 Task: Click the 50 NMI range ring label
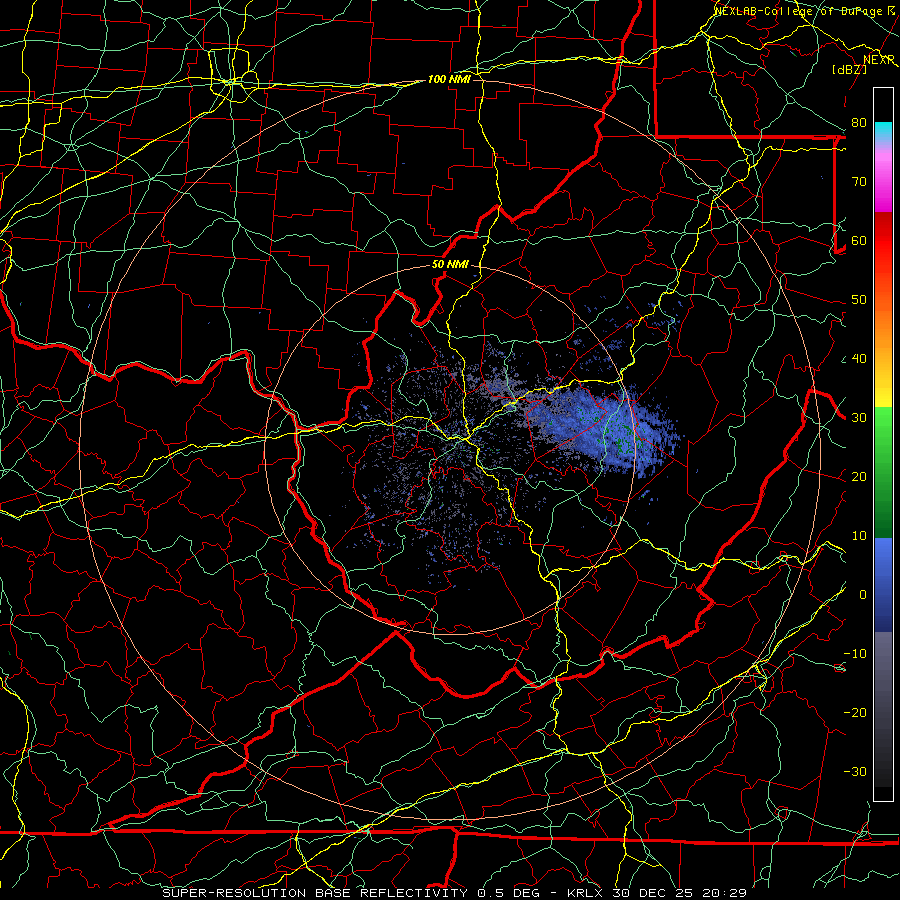click(450, 265)
